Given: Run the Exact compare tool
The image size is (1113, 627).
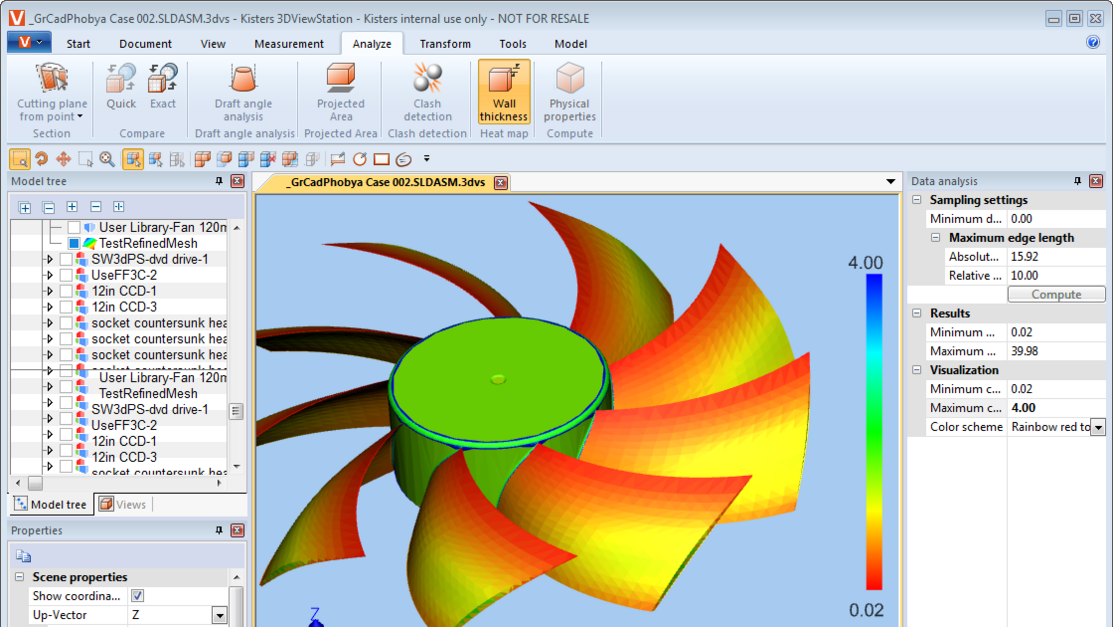Looking at the screenshot, I should pyautogui.click(x=163, y=87).
